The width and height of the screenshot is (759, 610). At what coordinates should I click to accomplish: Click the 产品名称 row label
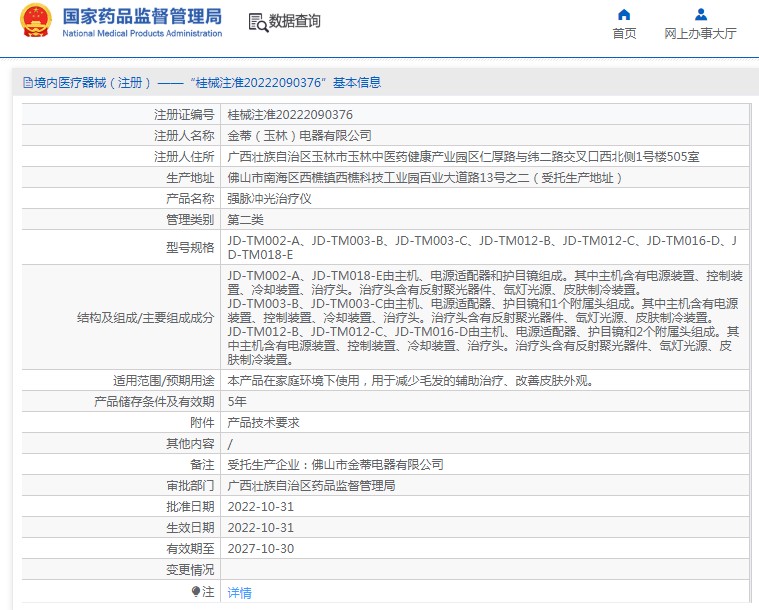coord(190,198)
